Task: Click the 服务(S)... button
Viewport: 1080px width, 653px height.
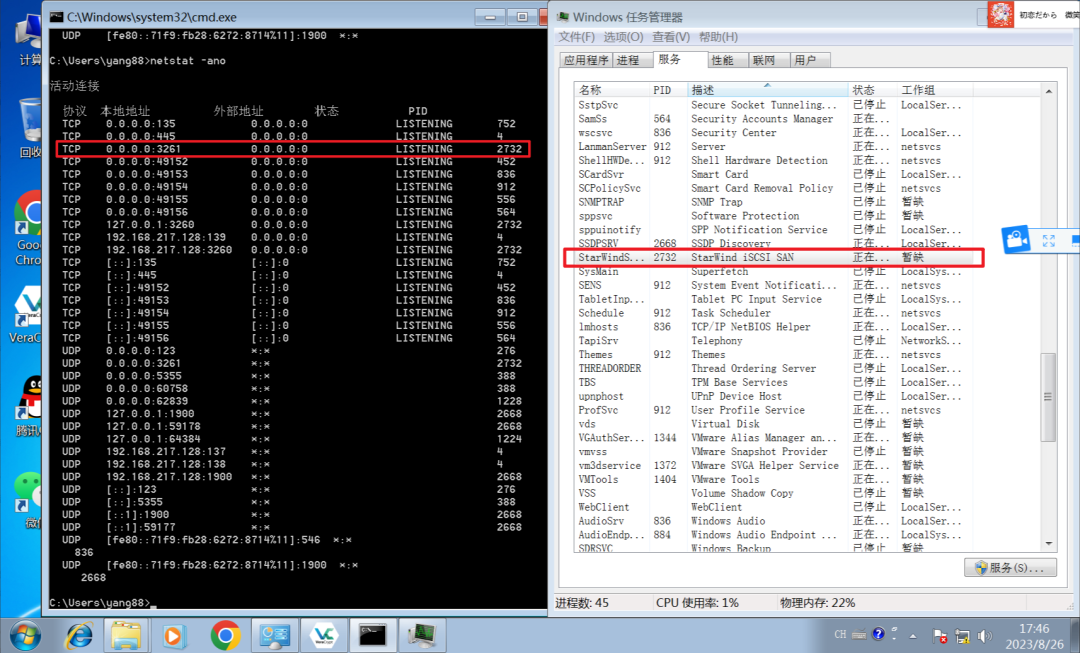Action: [1010, 568]
